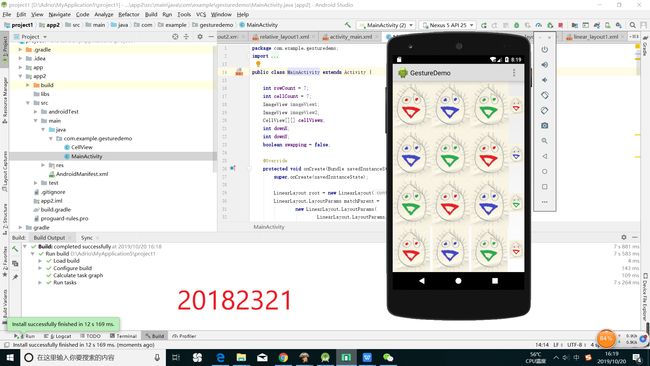650x366 pixels.
Task: Open Google Chrome from taskbar
Action: pos(284,357)
